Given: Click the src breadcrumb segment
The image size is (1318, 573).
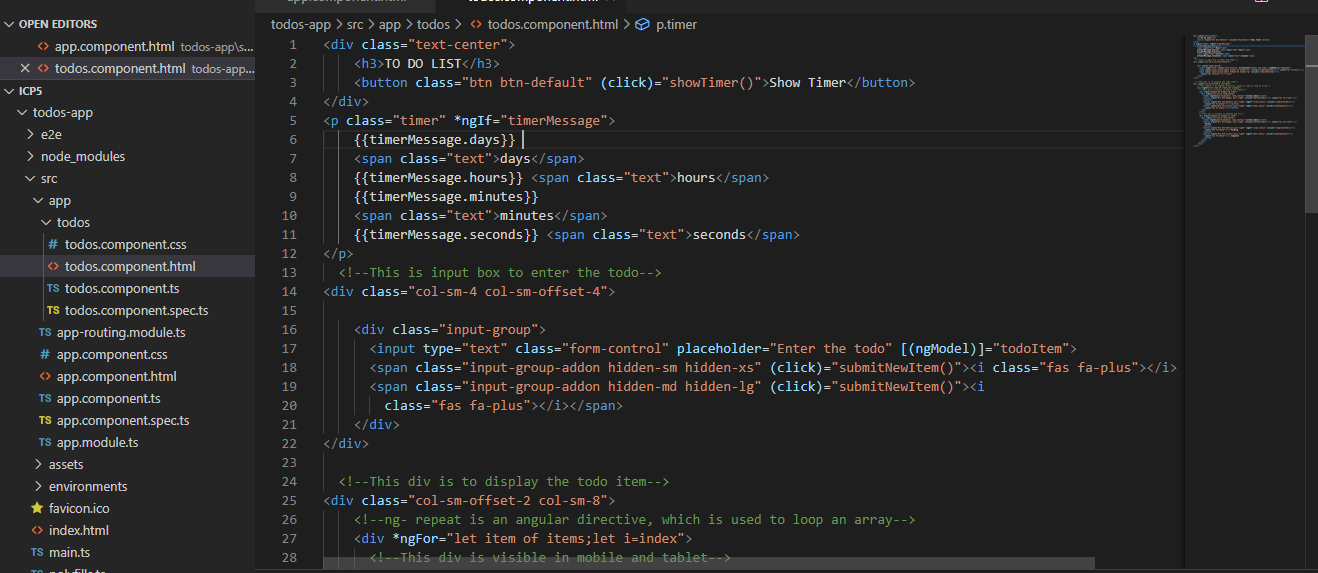Looking at the screenshot, I should [x=356, y=24].
